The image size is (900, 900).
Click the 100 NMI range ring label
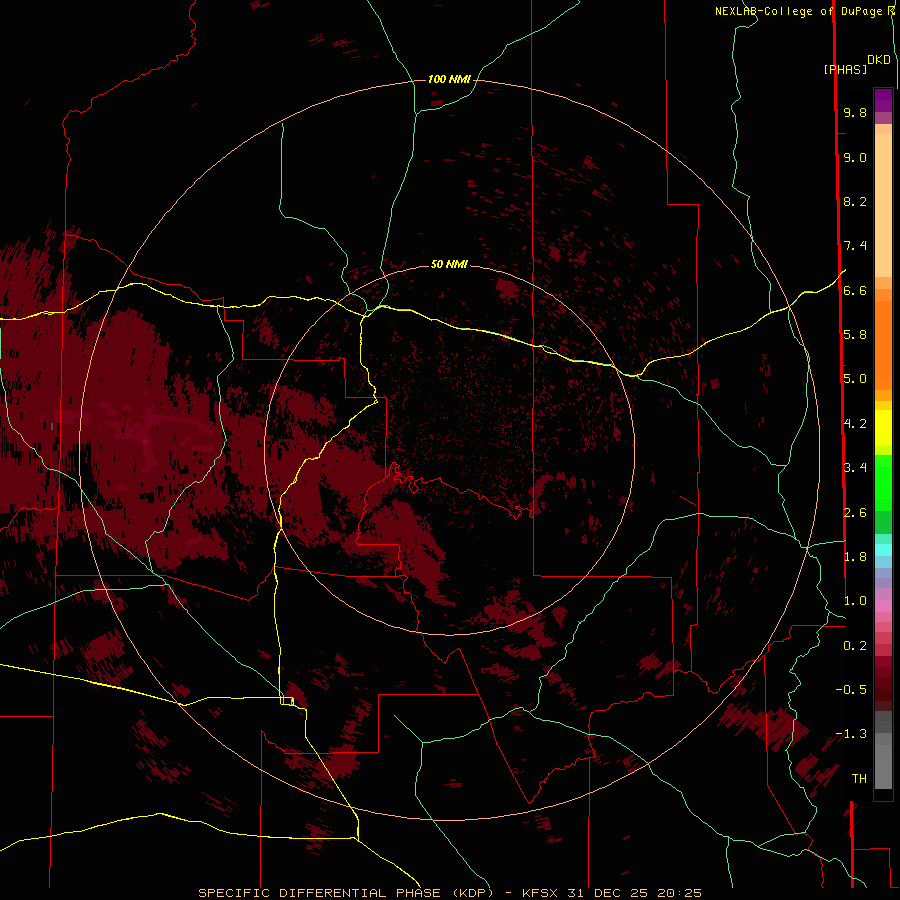coord(449,79)
